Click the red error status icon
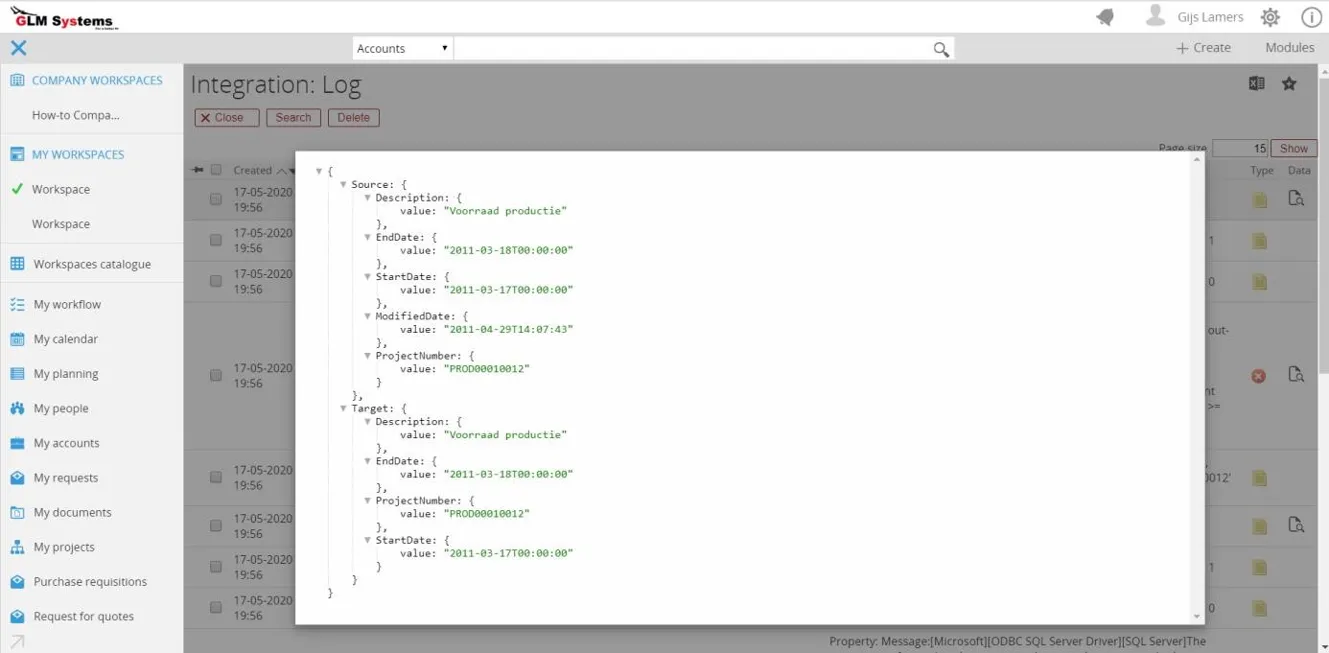The height and width of the screenshot is (653, 1329). click(x=1259, y=376)
